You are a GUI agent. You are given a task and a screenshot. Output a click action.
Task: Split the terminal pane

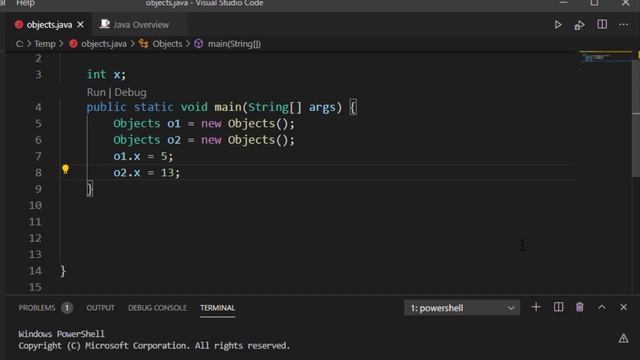click(558, 307)
